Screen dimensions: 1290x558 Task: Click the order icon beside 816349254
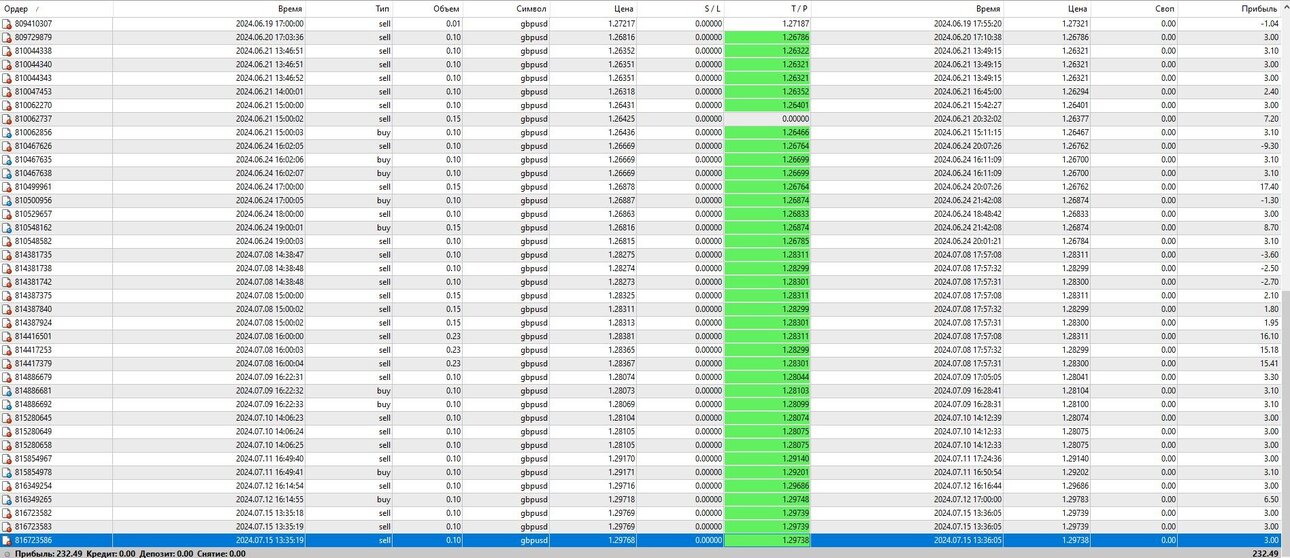coord(6,485)
